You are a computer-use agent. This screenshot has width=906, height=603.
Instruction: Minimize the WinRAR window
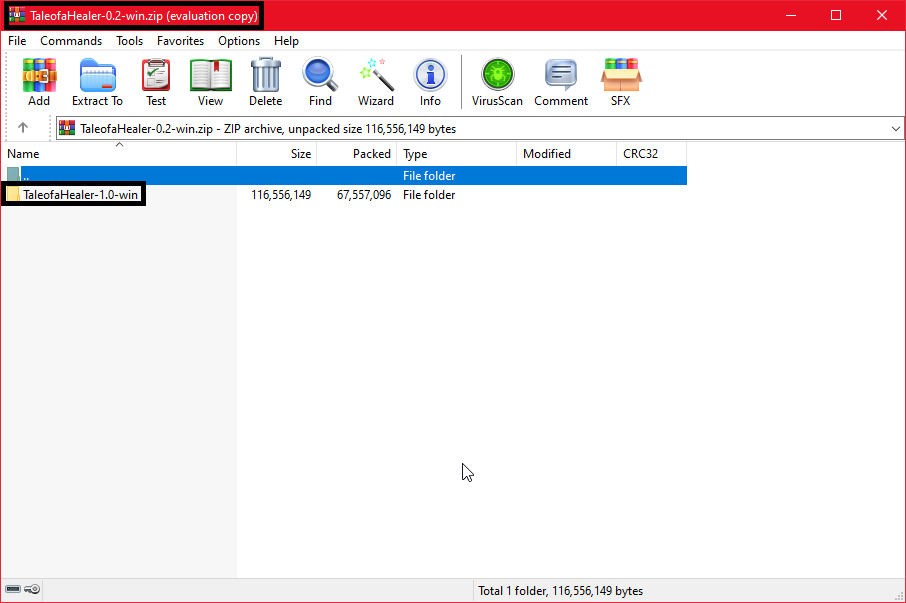coord(791,16)
